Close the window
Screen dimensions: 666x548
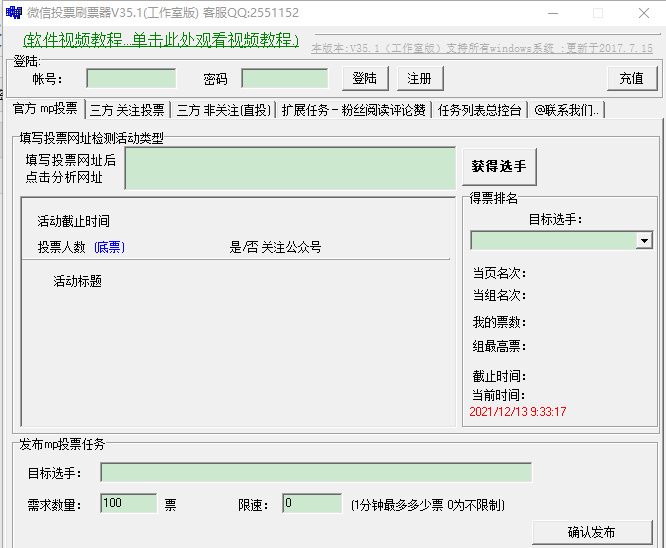click(644, 13)
